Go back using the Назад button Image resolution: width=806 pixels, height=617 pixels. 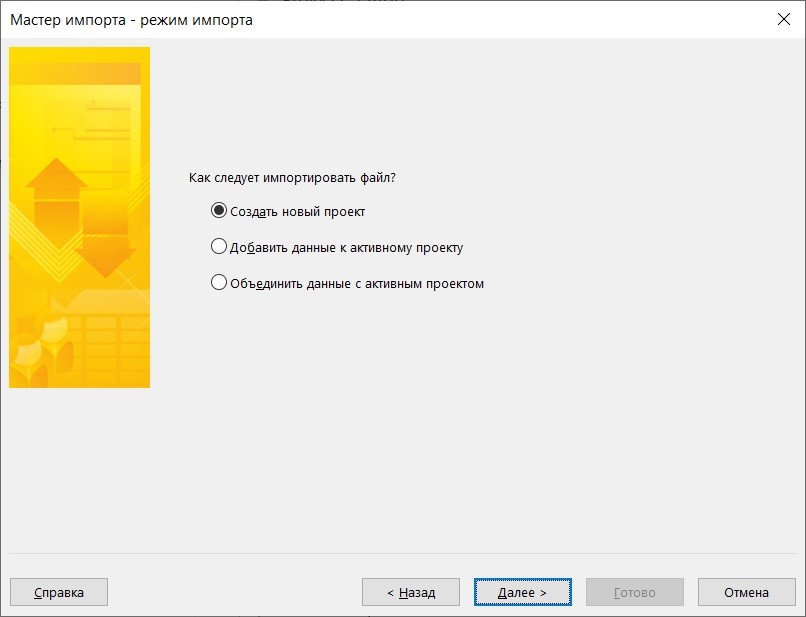(x=411, y=592)
